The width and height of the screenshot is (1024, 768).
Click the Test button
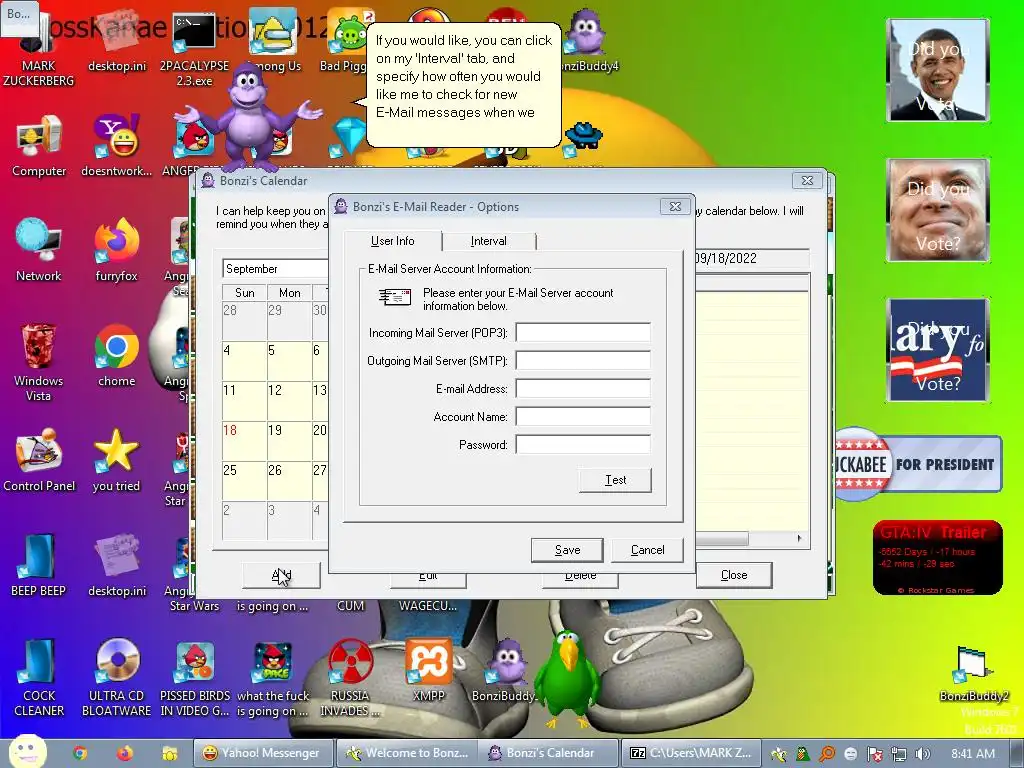pyautogui.click(x=615, y=480)
